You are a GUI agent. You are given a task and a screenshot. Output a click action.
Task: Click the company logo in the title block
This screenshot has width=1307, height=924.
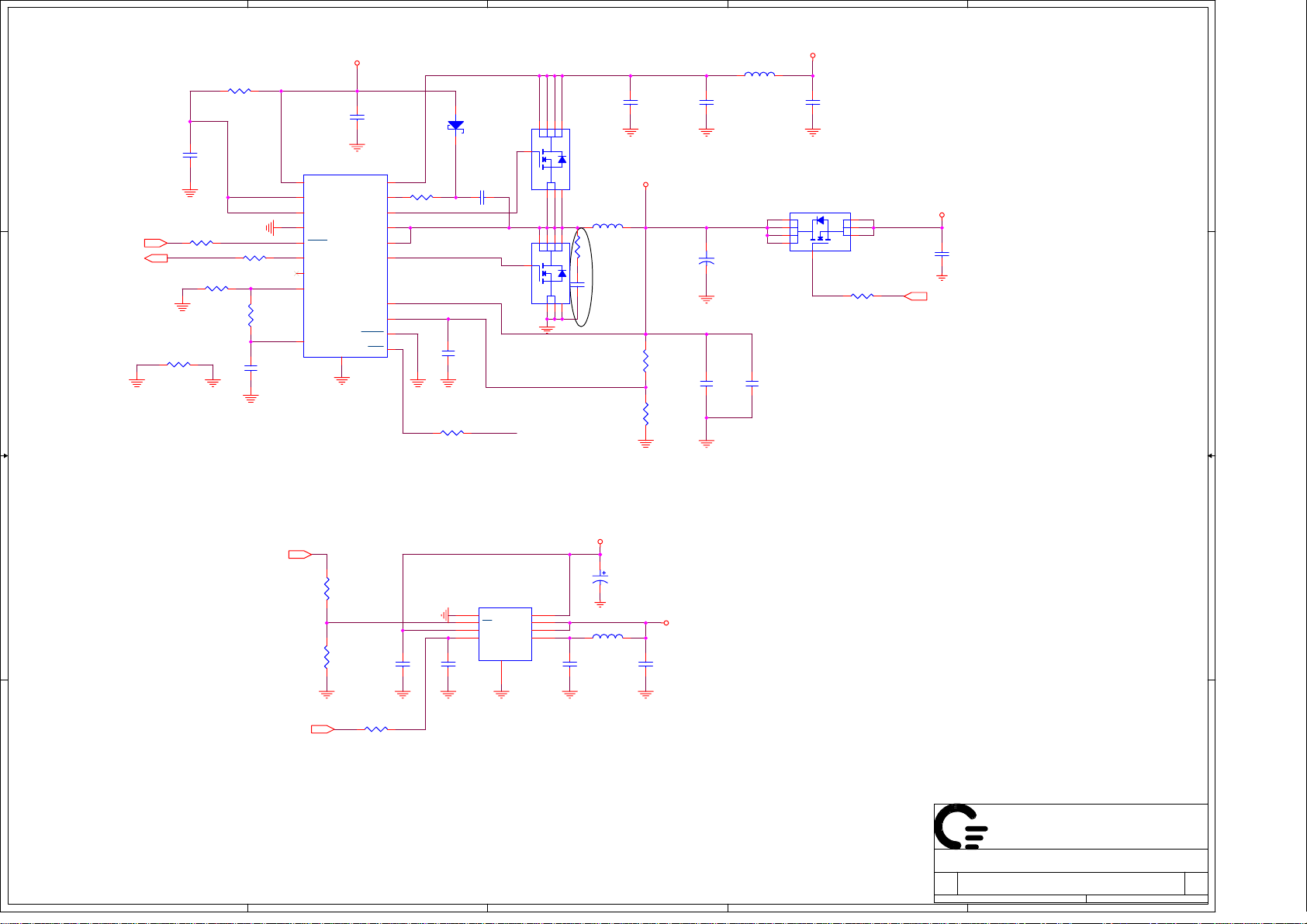[960, 826]
